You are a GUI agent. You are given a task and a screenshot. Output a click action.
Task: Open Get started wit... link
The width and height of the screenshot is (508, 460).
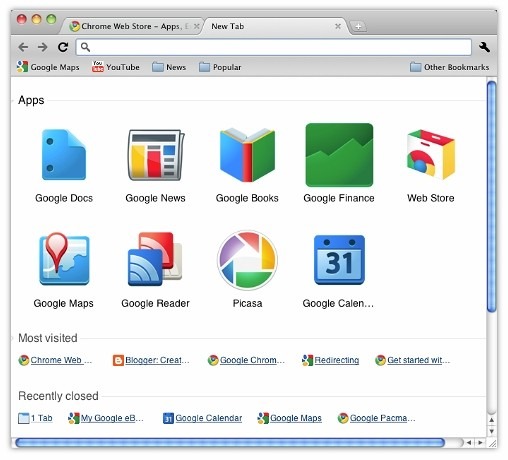pos(412,360)
